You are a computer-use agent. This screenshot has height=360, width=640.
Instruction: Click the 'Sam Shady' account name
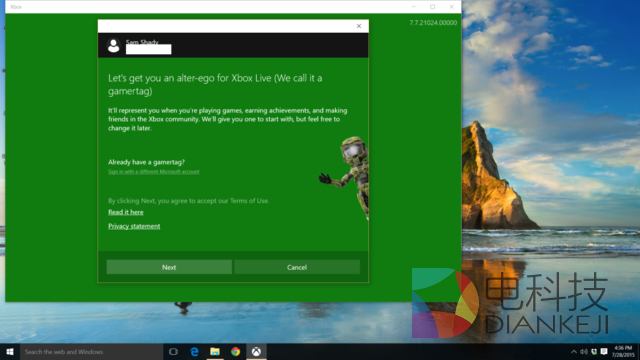(142, 42)
